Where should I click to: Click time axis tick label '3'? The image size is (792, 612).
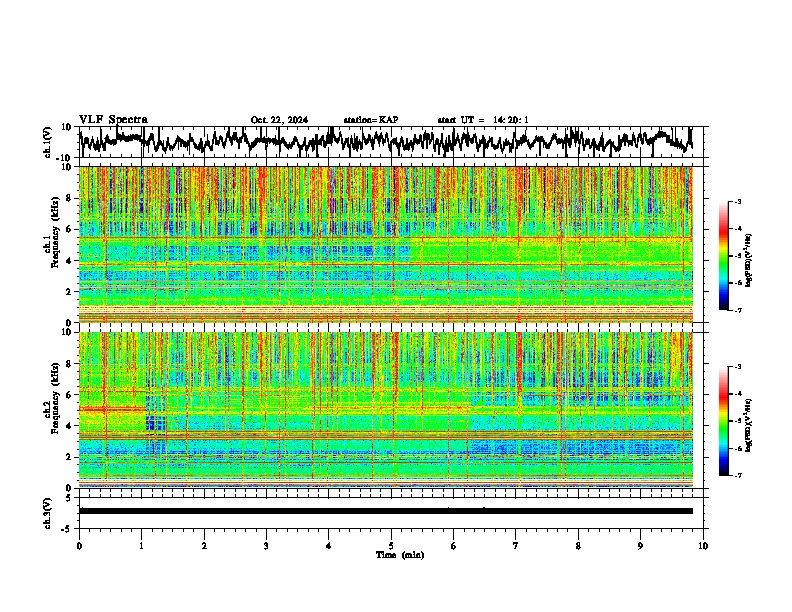point(266,546)
